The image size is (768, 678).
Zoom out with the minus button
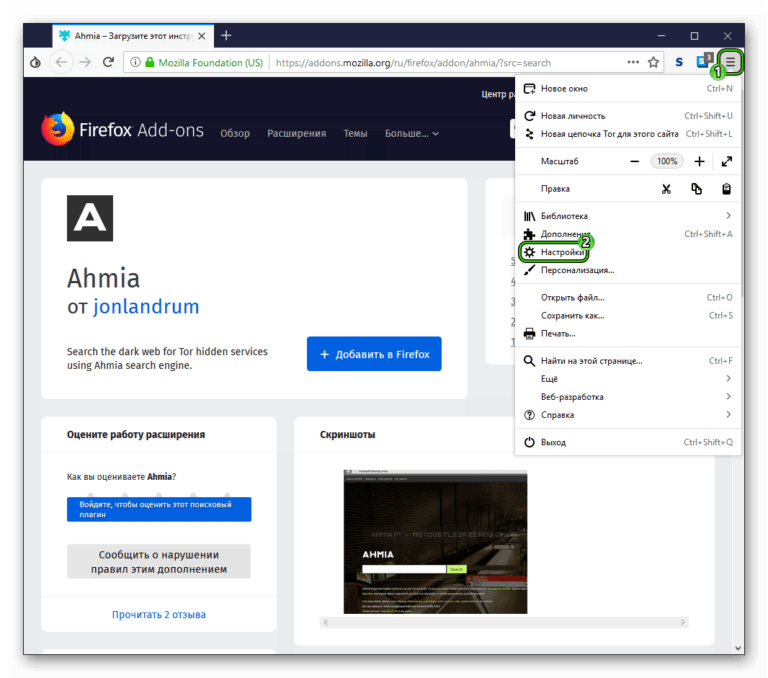click(635, 161)
